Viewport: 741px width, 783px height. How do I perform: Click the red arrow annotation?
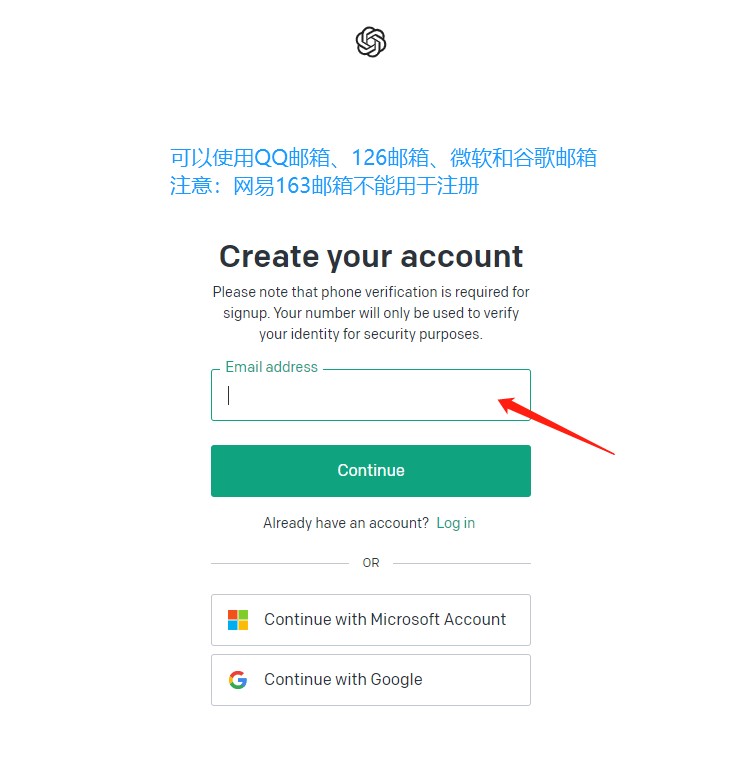point(556,425)
